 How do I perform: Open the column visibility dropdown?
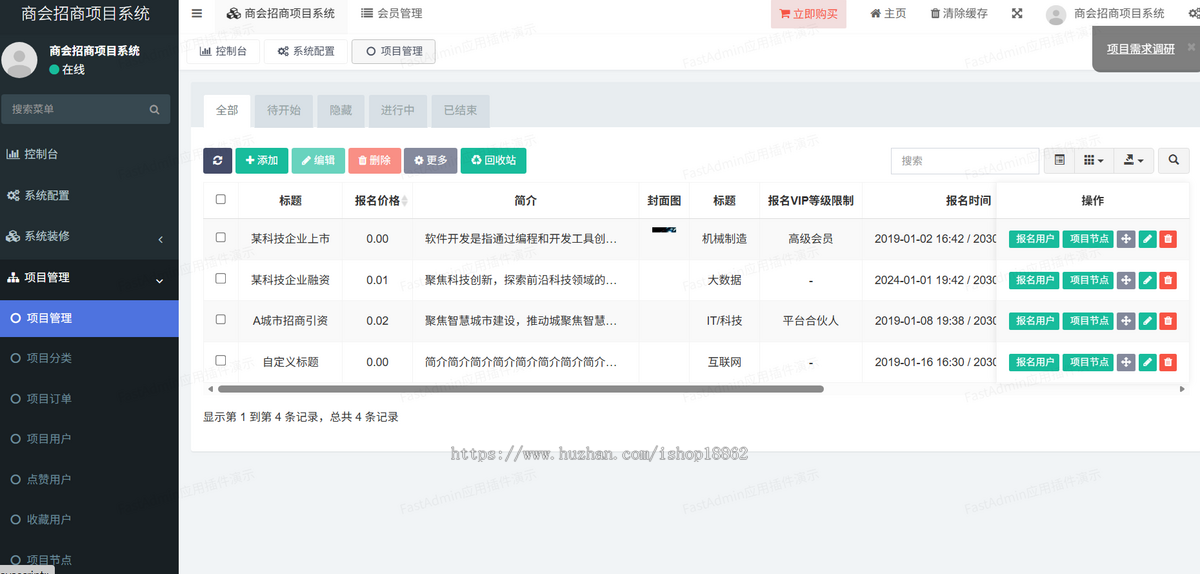tap(1093, 160)
